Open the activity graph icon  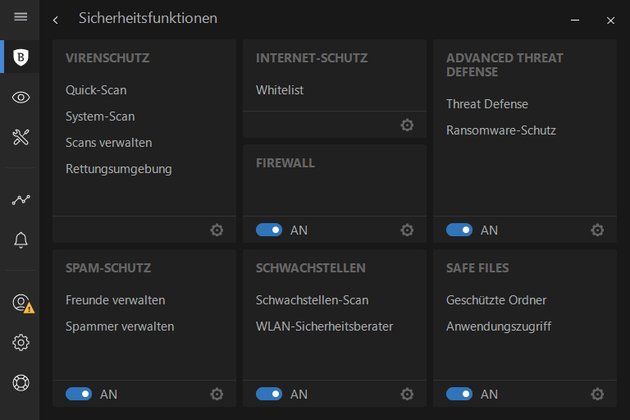(20, 199)
